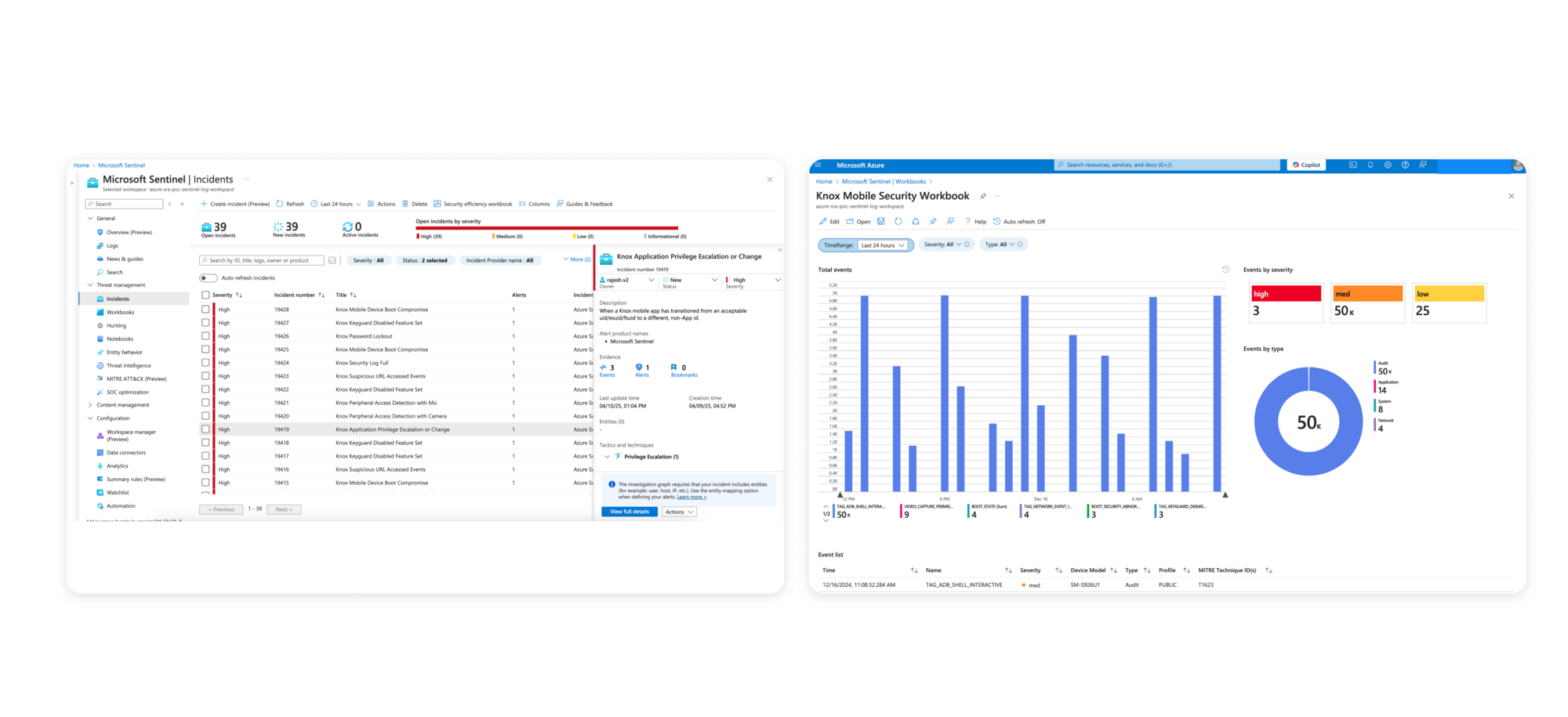The width and height of the screenshot is (1568, 717).
Task: Check the checkbox for incident 19419
Action: [x=206, y=429]
